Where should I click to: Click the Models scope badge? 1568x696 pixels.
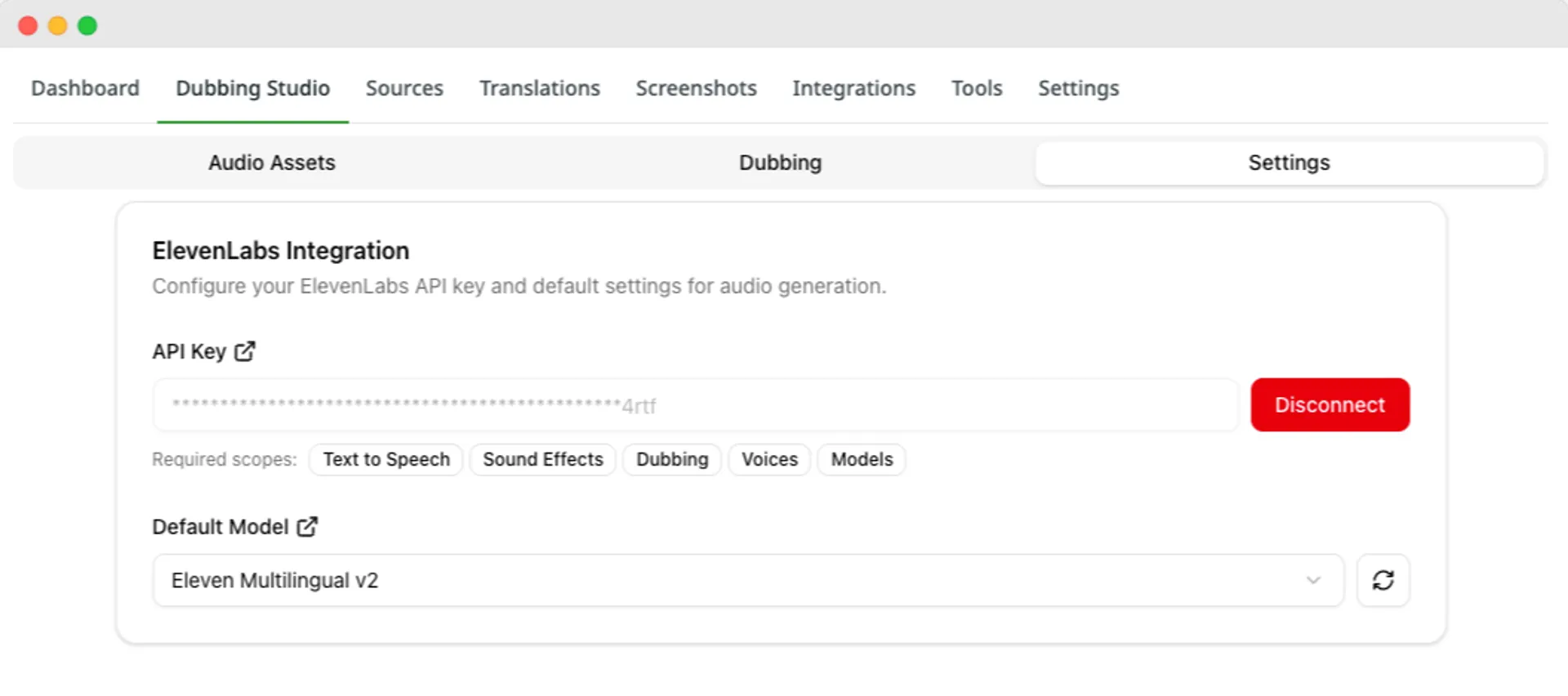tap(862, 460)
